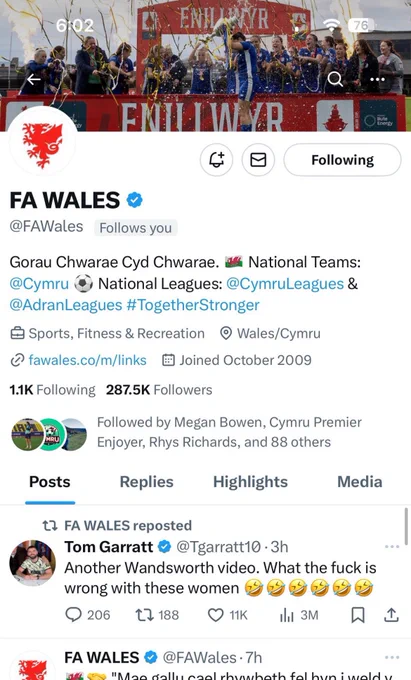Open the FA Wales profile picture
Image resolution: width=411 pixels, height=680 pixels.
point(42,141)
